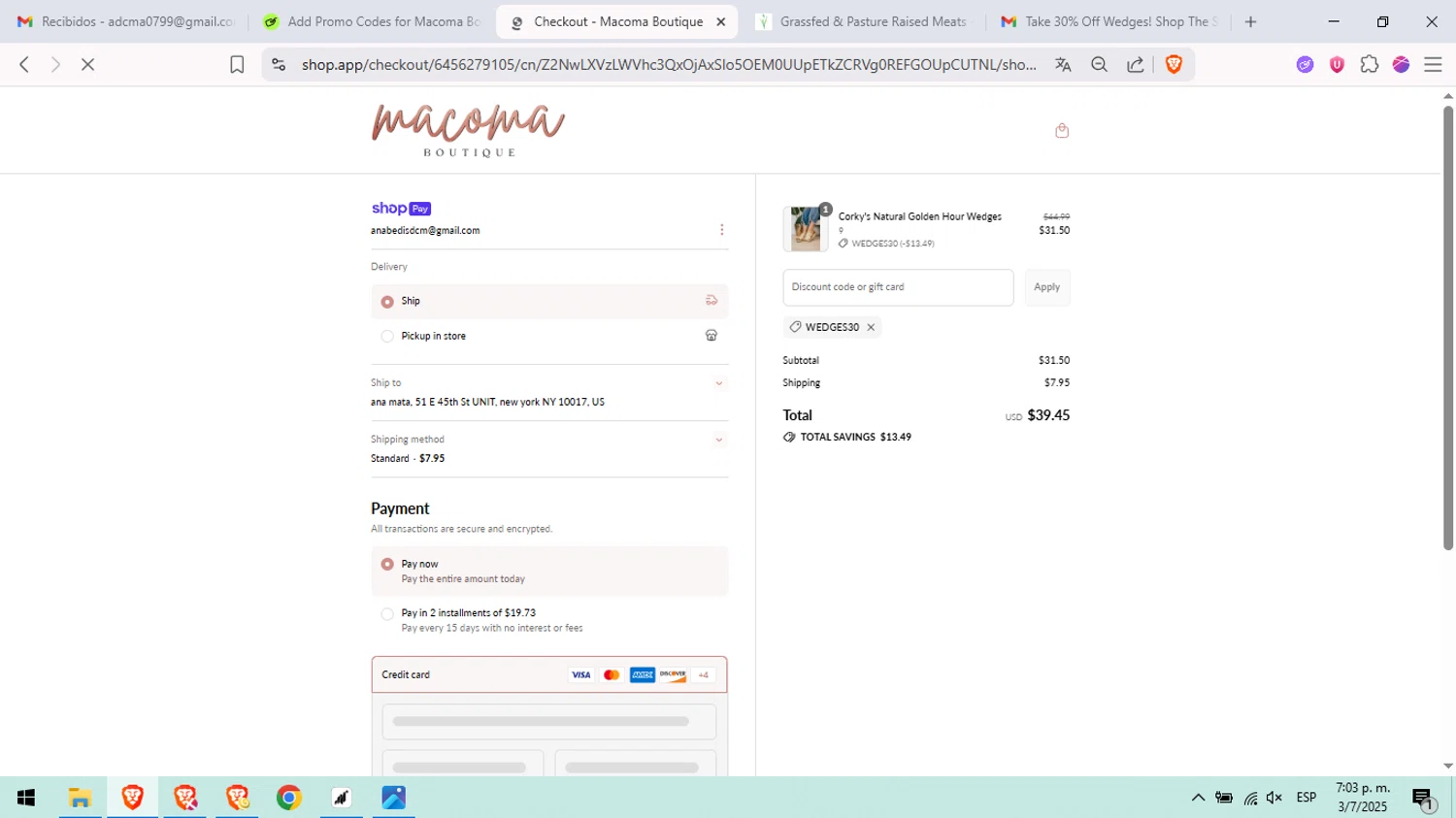
Task: Open the new tab plus button
Action: coord(1250,21)
